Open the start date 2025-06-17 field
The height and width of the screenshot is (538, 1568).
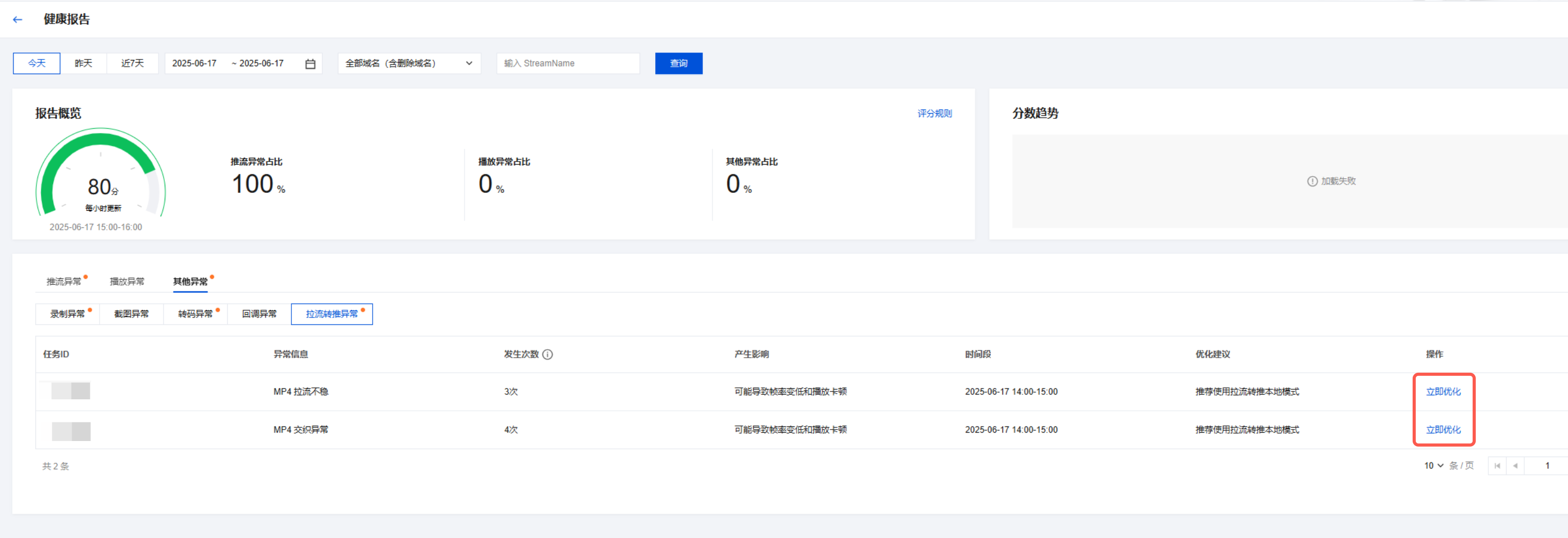(x=194, y=63)
